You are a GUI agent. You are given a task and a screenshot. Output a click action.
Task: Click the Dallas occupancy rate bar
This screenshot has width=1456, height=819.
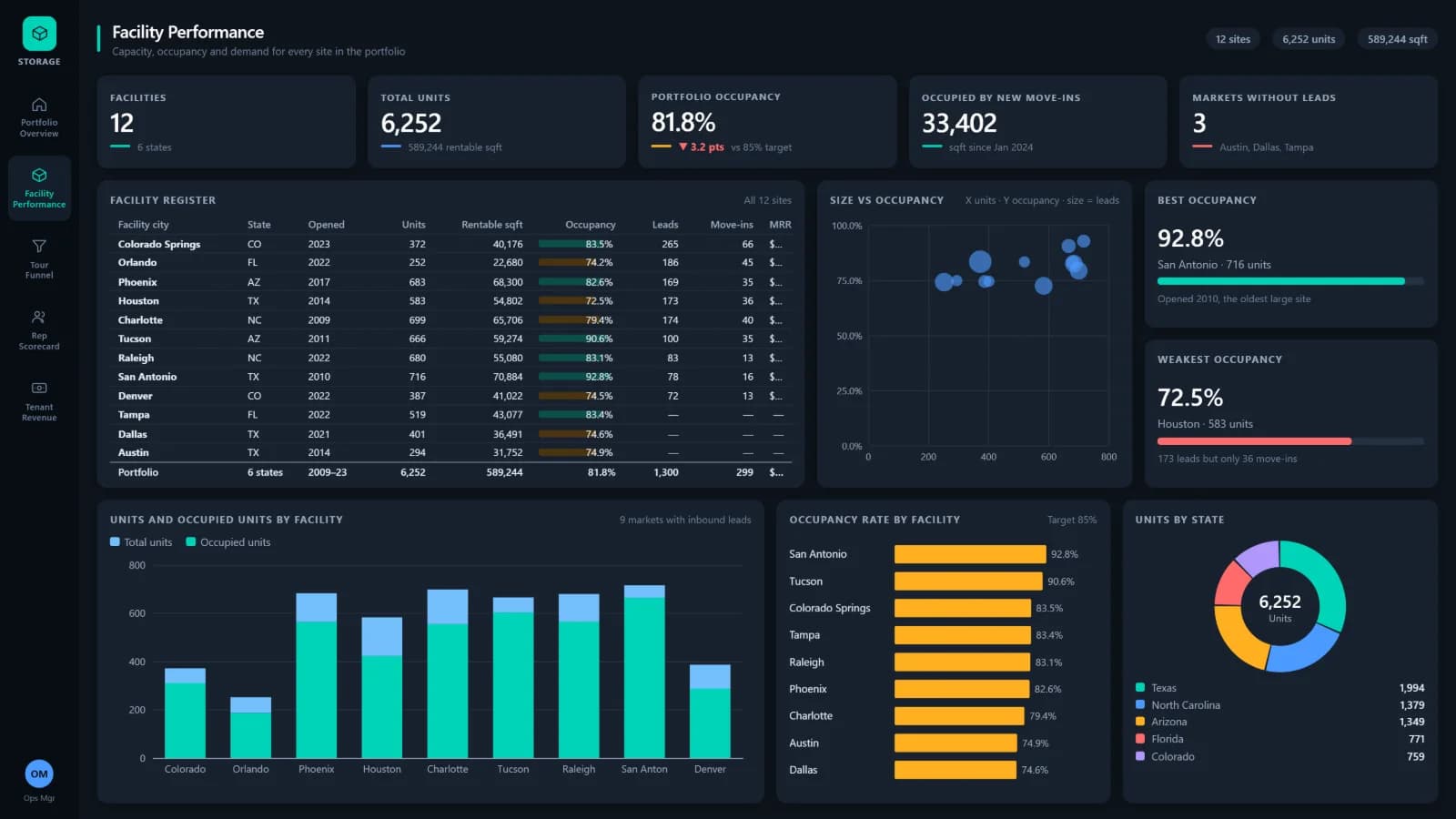tap(955, 770)
